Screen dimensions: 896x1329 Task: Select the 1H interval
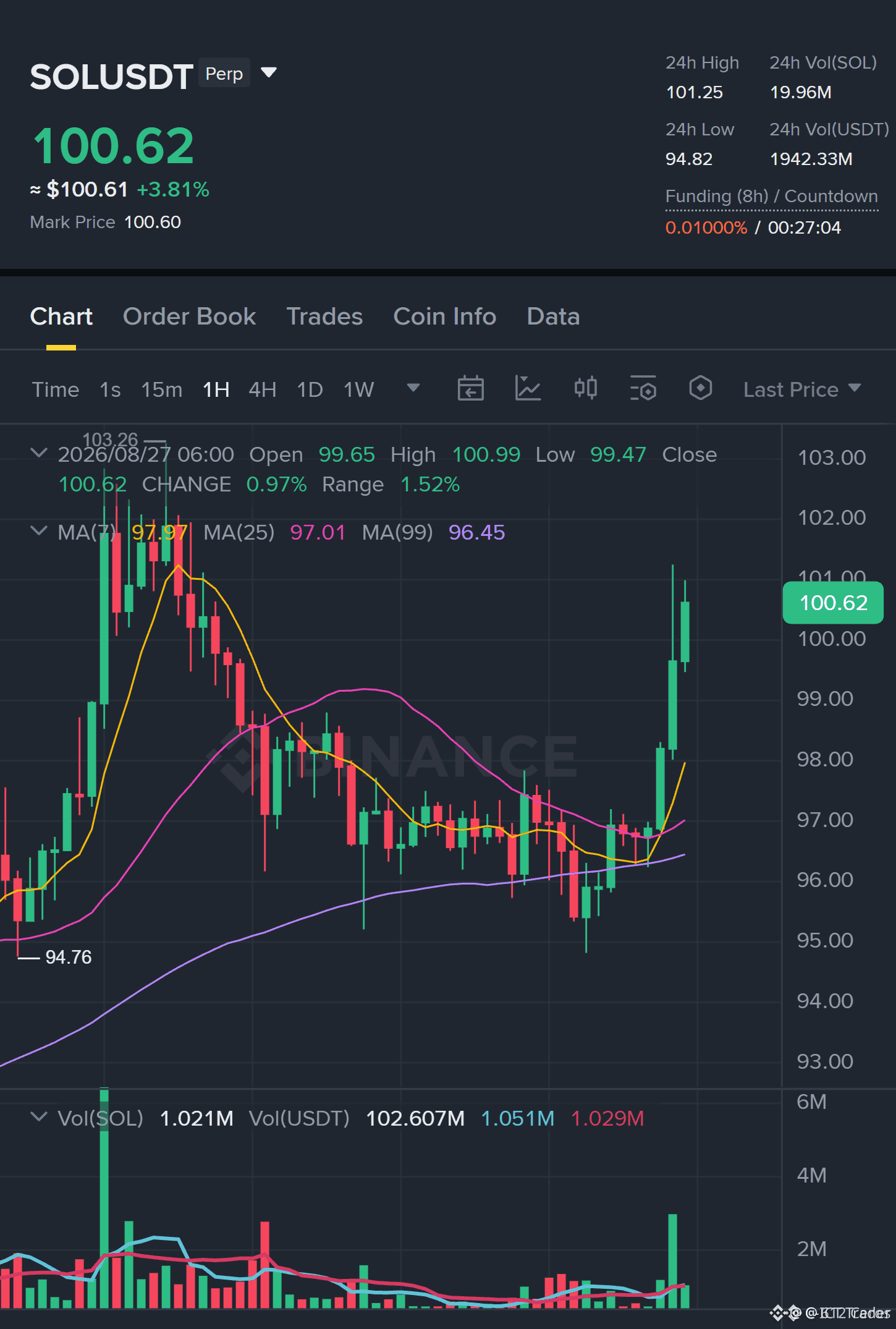coord(216,389)
